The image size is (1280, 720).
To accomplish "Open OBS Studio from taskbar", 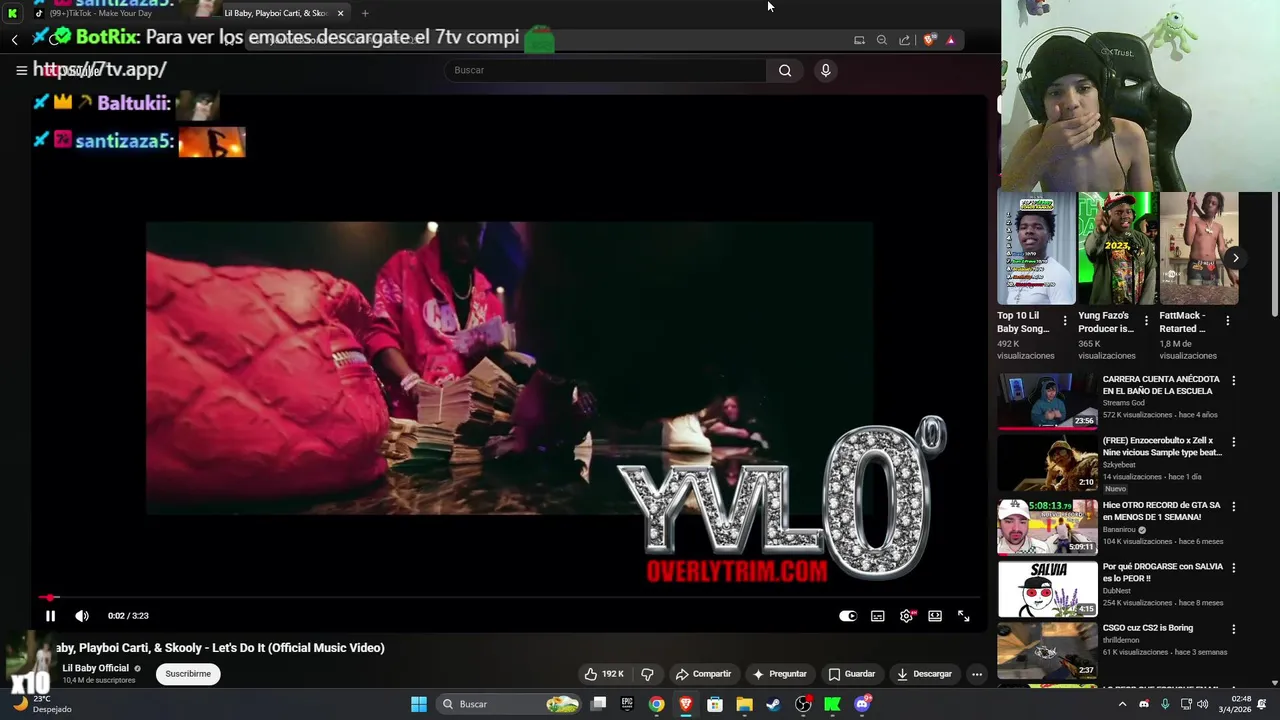I will click(803, 704).
